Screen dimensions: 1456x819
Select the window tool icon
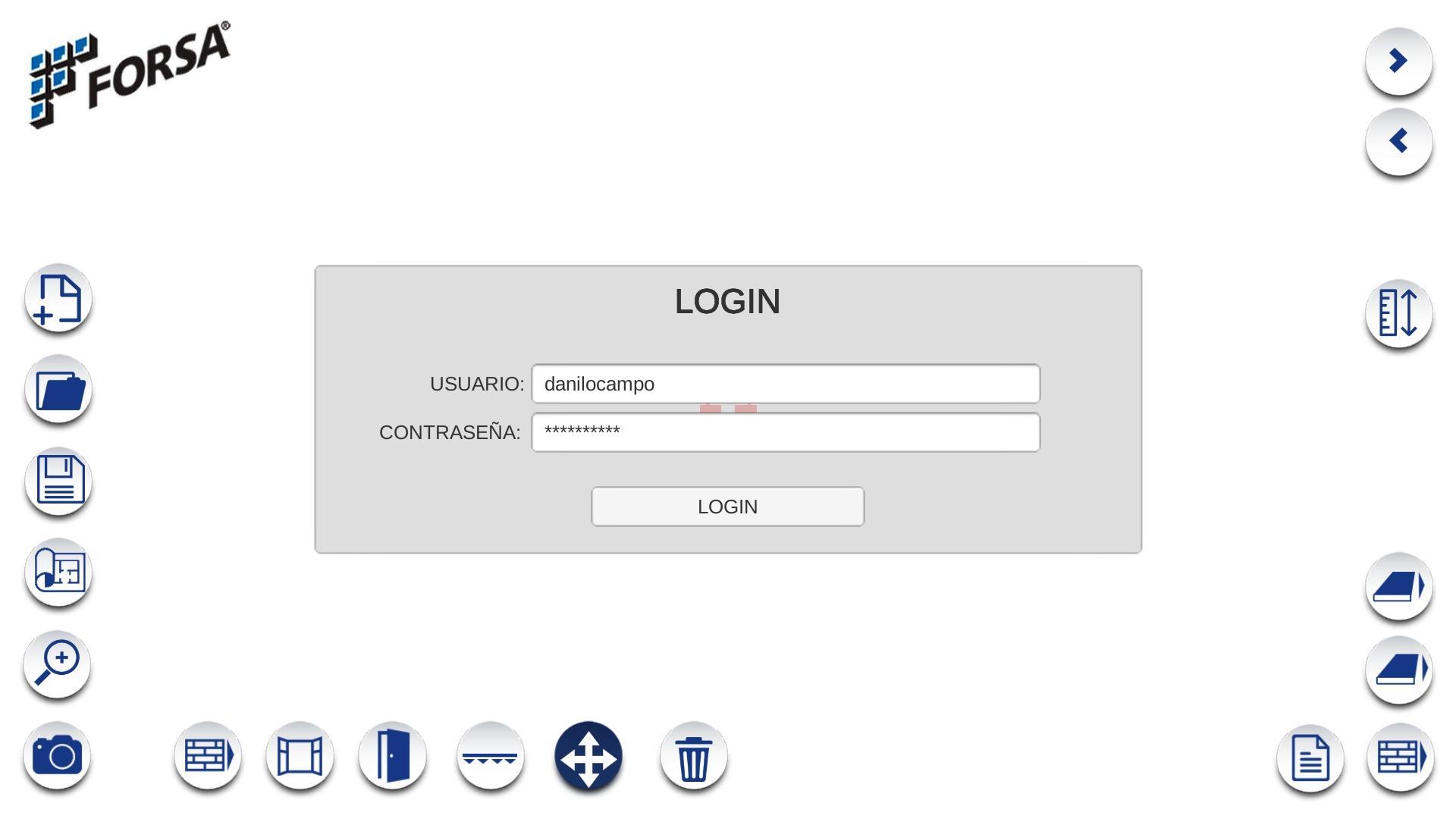(x=300, y=755)
